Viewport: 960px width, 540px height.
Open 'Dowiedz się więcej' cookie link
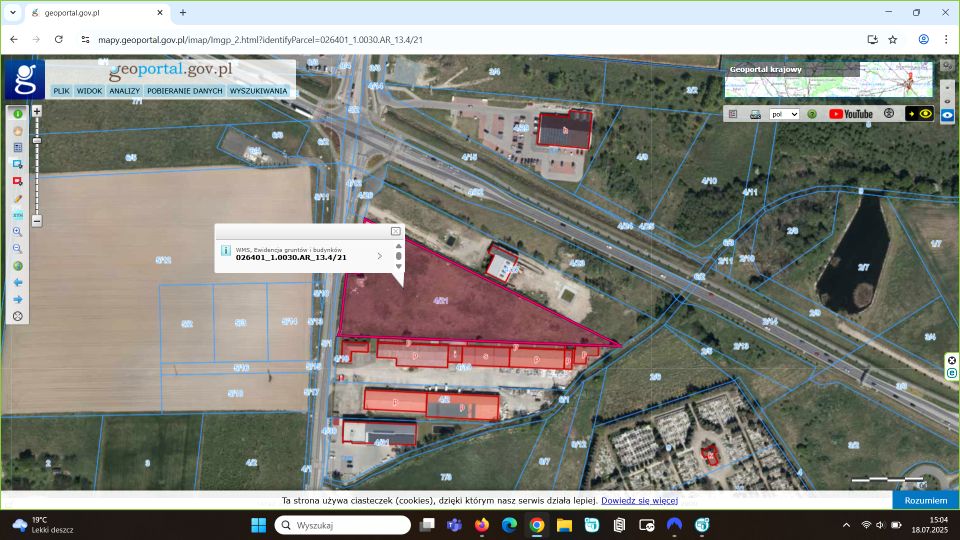click(639, 500)
